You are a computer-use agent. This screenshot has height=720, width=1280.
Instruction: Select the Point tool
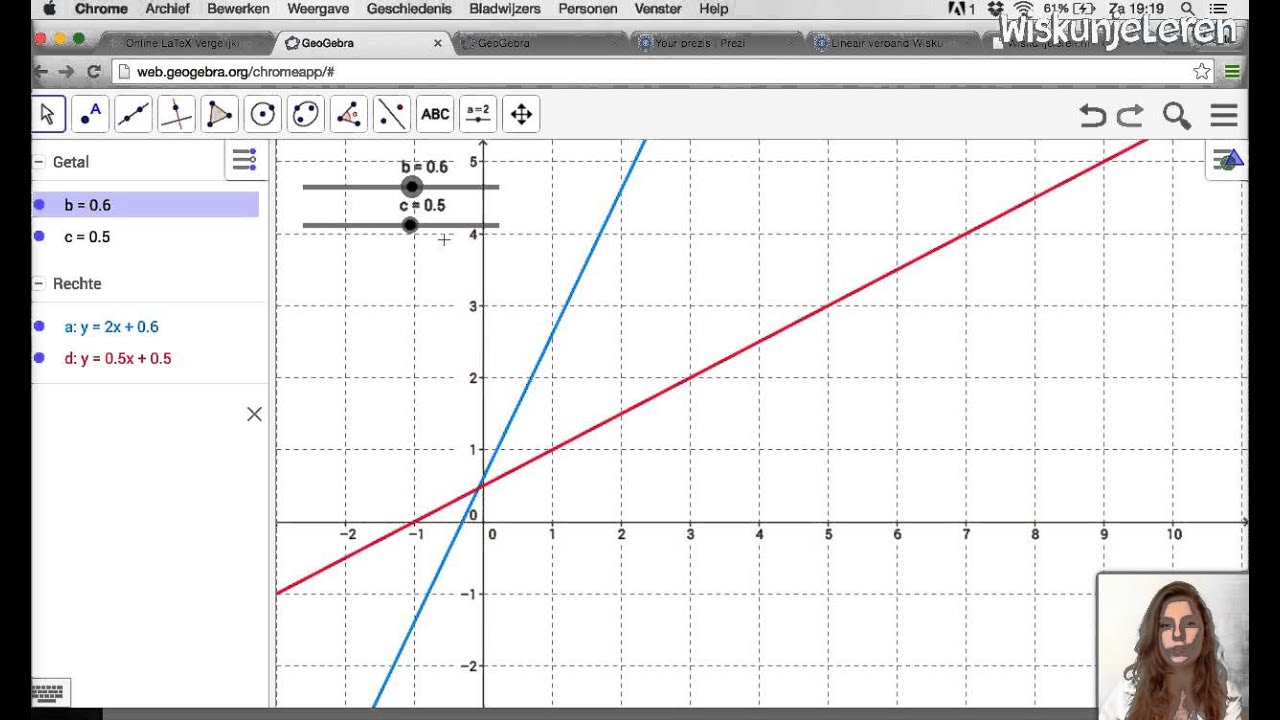point(91,114)
